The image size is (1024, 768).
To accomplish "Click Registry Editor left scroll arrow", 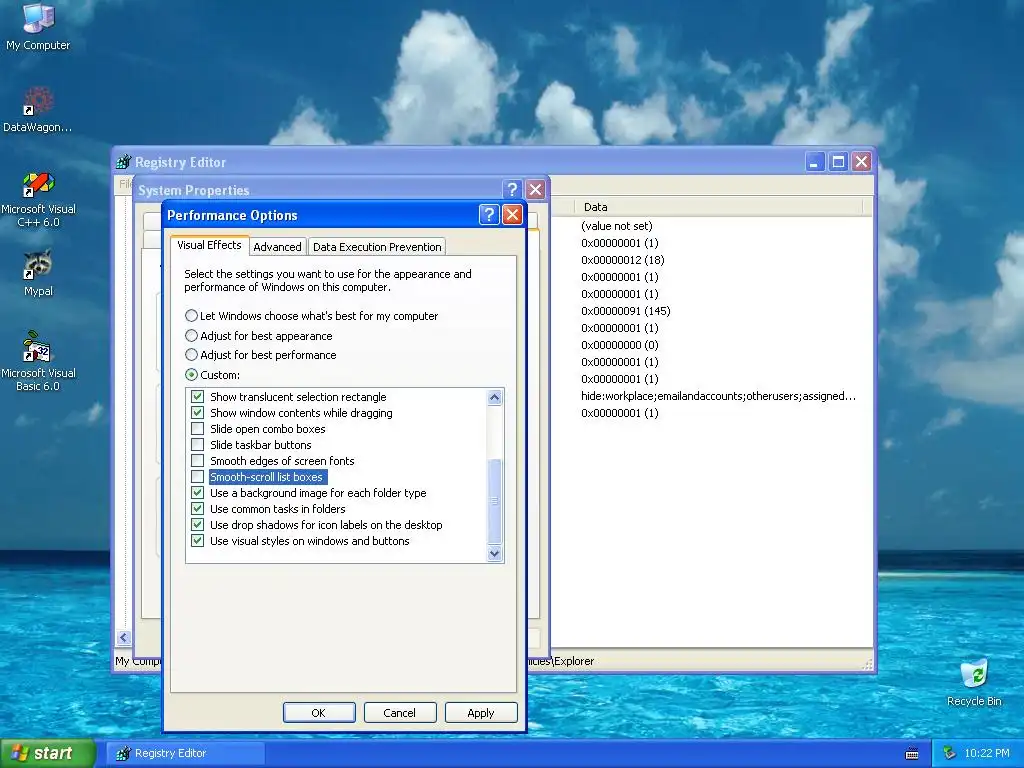I will (x=123, y=637).
